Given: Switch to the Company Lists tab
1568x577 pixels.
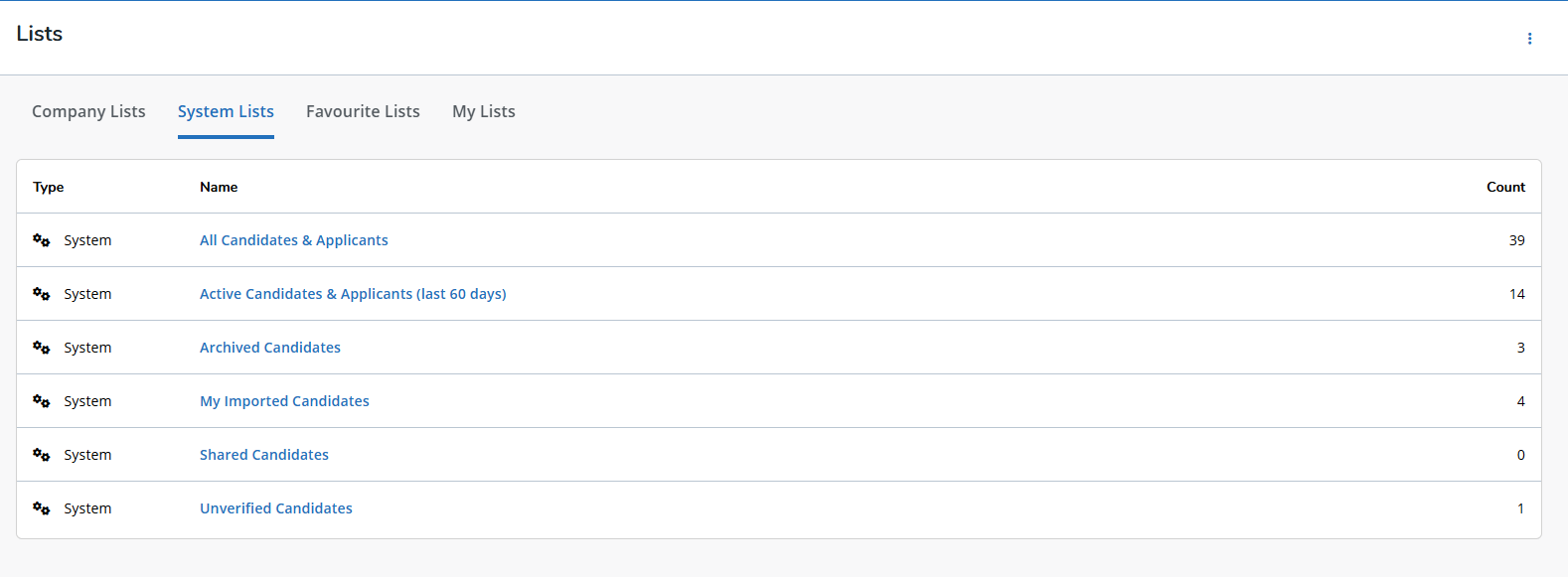Looking at the screenshot, I should [x=88, y=111].
